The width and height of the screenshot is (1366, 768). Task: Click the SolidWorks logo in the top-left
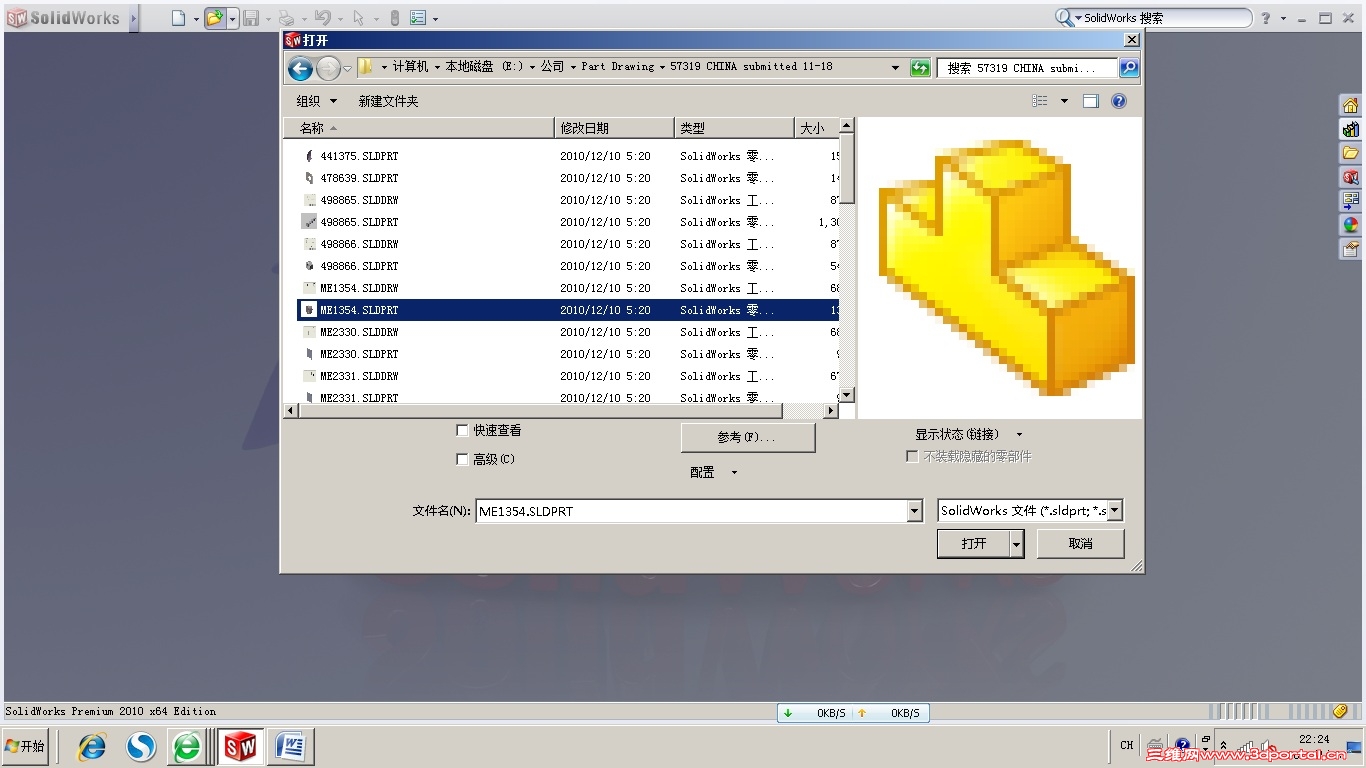62,18
